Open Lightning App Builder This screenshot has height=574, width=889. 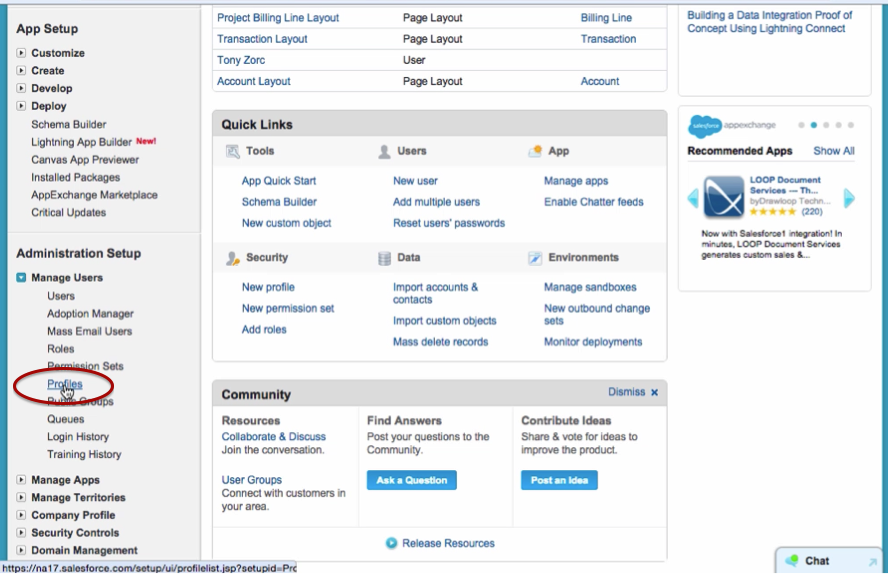coord(81,142)
